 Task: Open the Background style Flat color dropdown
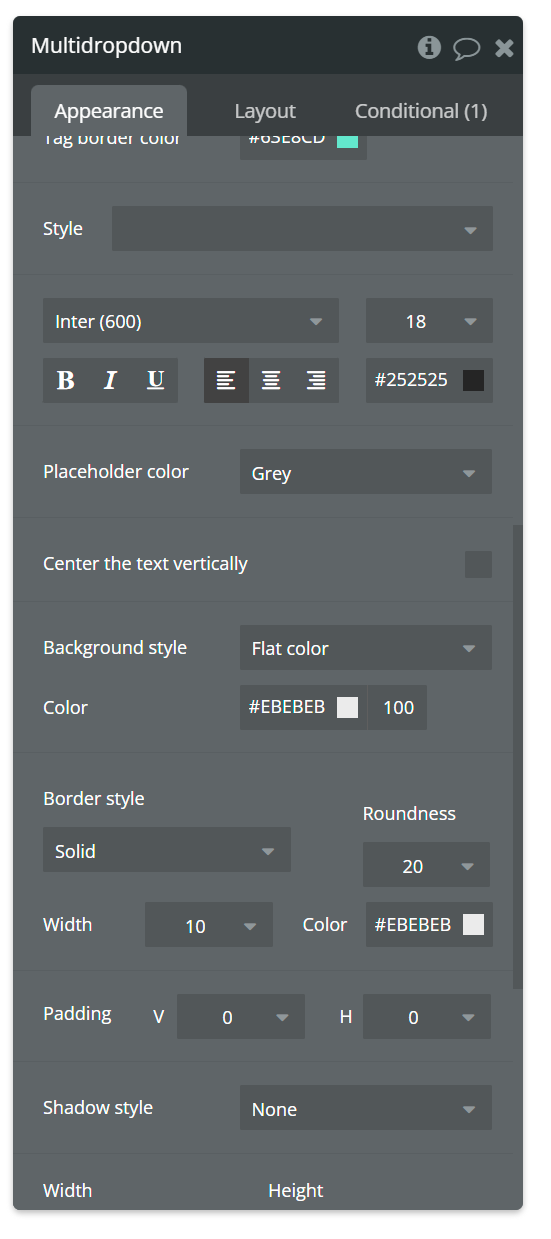366,648
